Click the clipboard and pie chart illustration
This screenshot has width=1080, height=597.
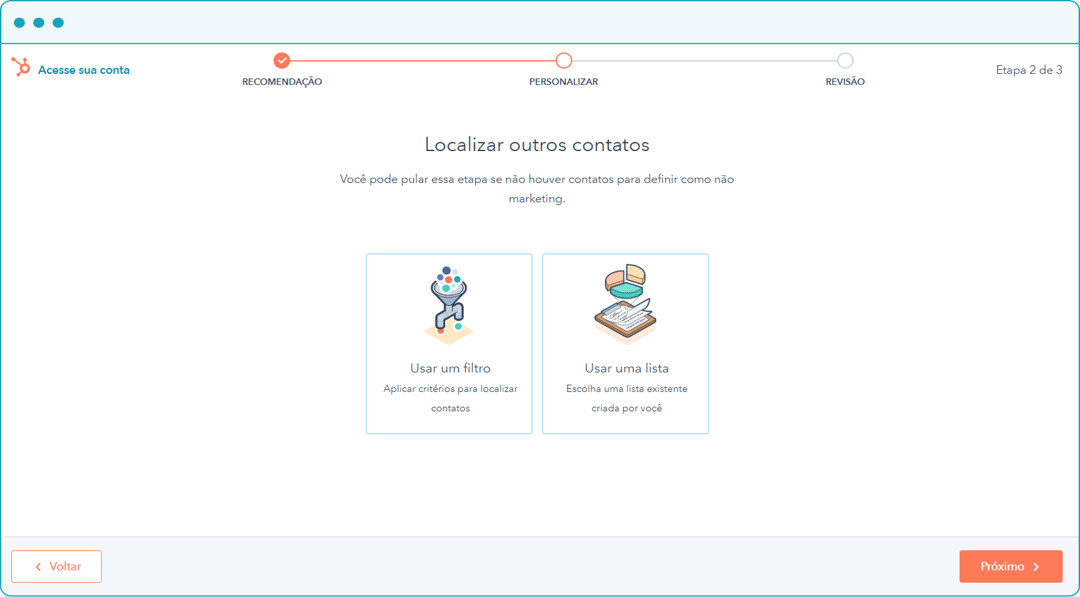(625, 304)
